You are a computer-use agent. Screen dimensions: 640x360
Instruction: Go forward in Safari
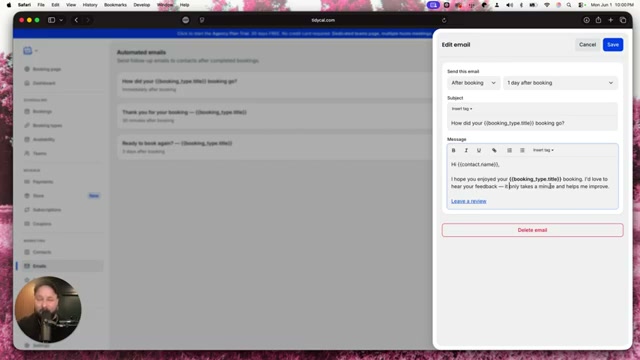click(87, 20)
